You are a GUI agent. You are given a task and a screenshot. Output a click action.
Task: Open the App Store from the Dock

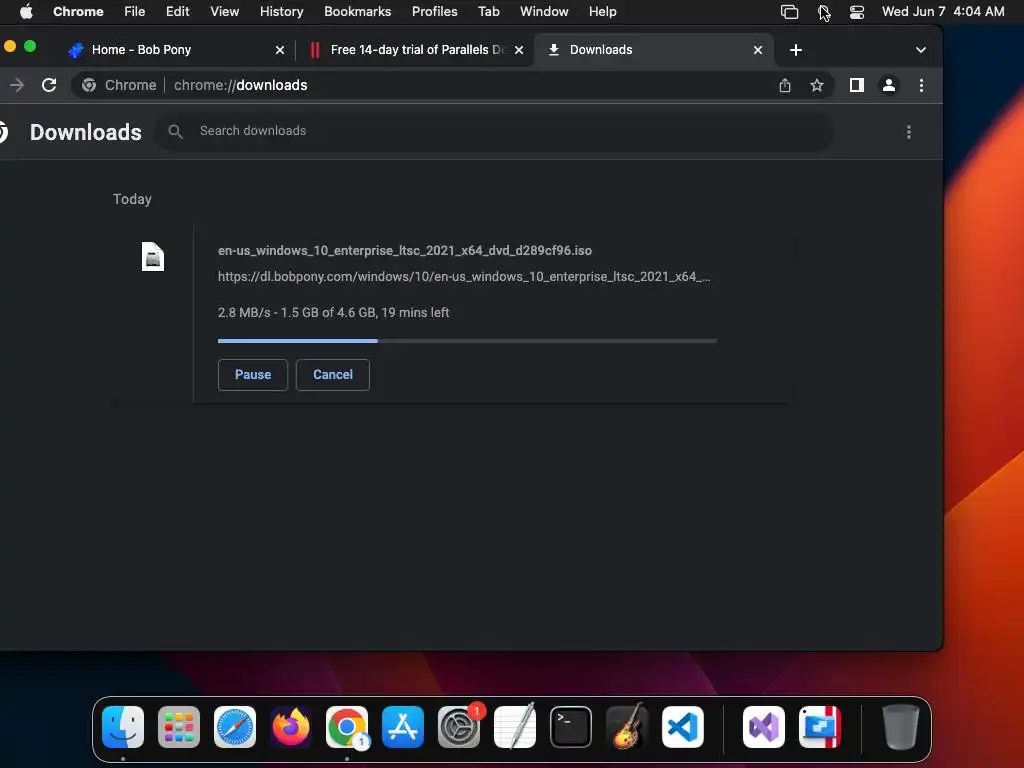[402, 726]
